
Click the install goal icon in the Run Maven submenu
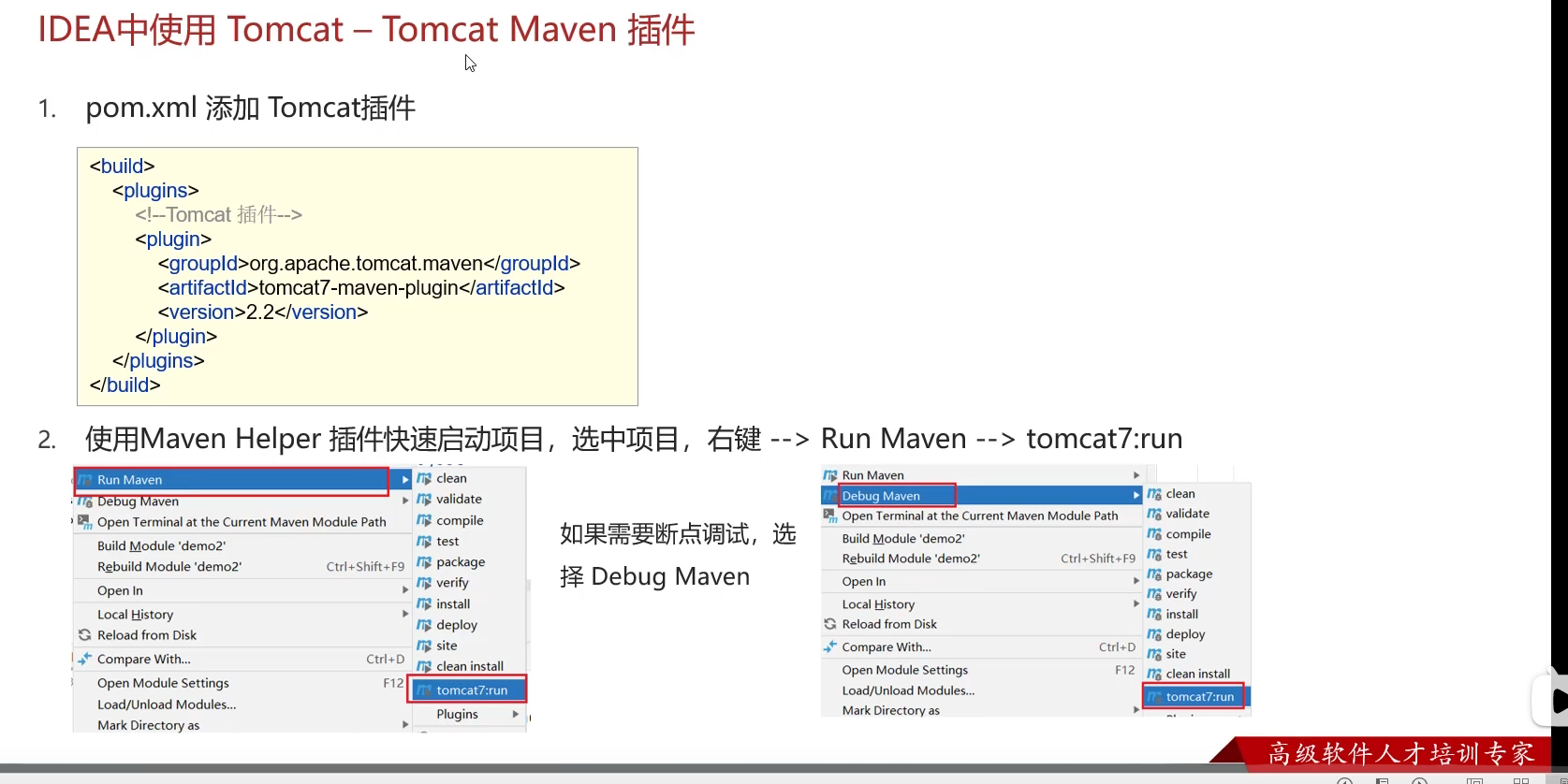tap(424, 604)
